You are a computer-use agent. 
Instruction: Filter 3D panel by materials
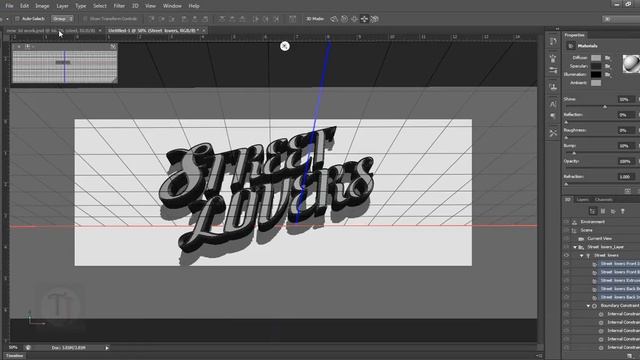pyautogui.click(x=613, y=211)
